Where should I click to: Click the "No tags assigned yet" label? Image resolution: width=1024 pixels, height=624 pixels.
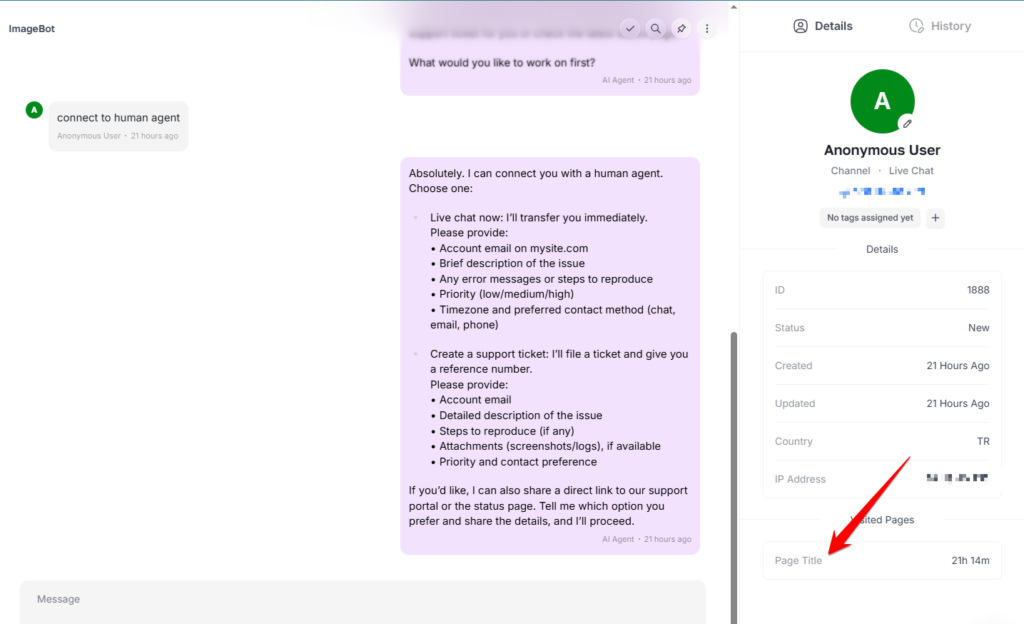(x=869, y=217)
